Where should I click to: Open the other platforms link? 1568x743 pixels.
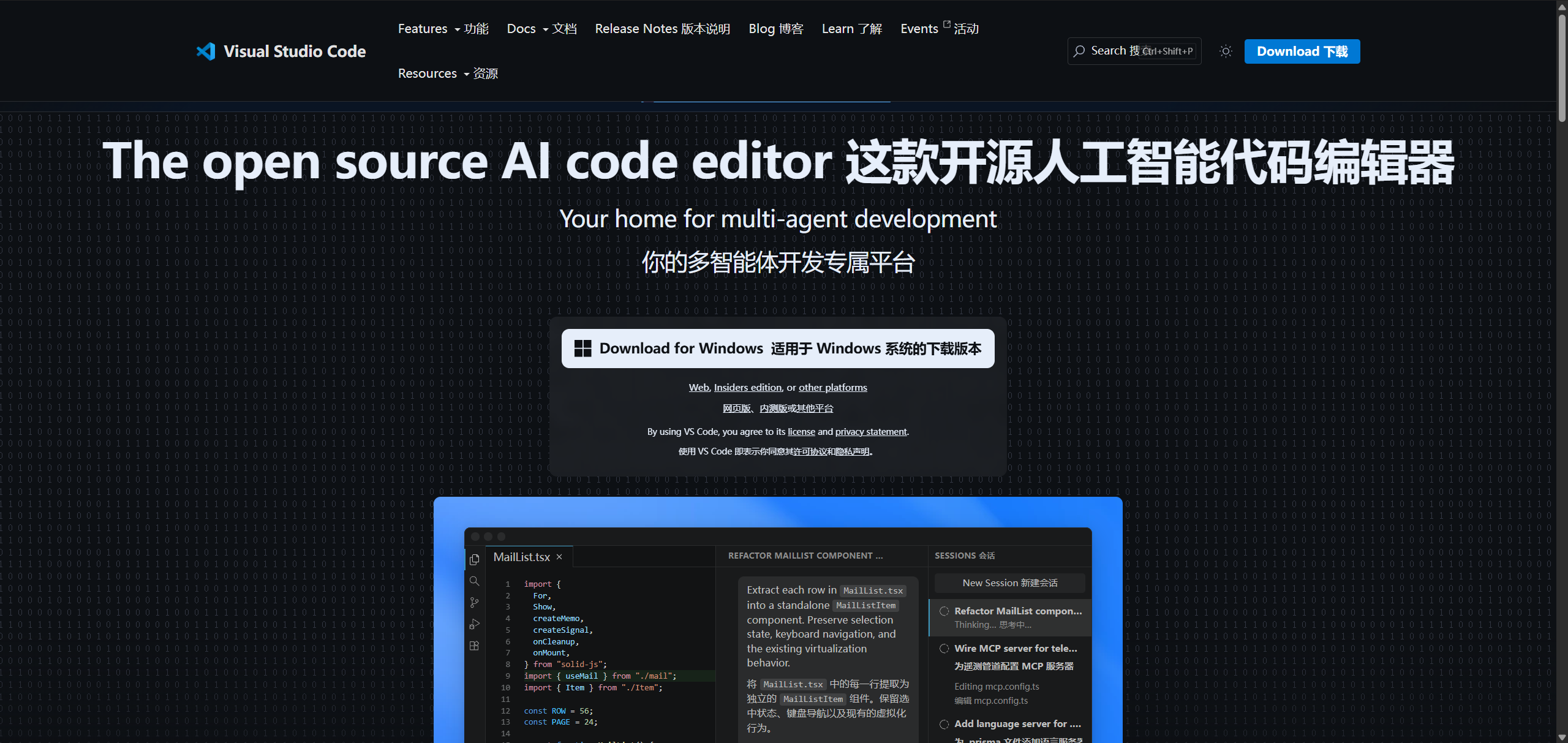pyautogui.click(x=833, y=387)
